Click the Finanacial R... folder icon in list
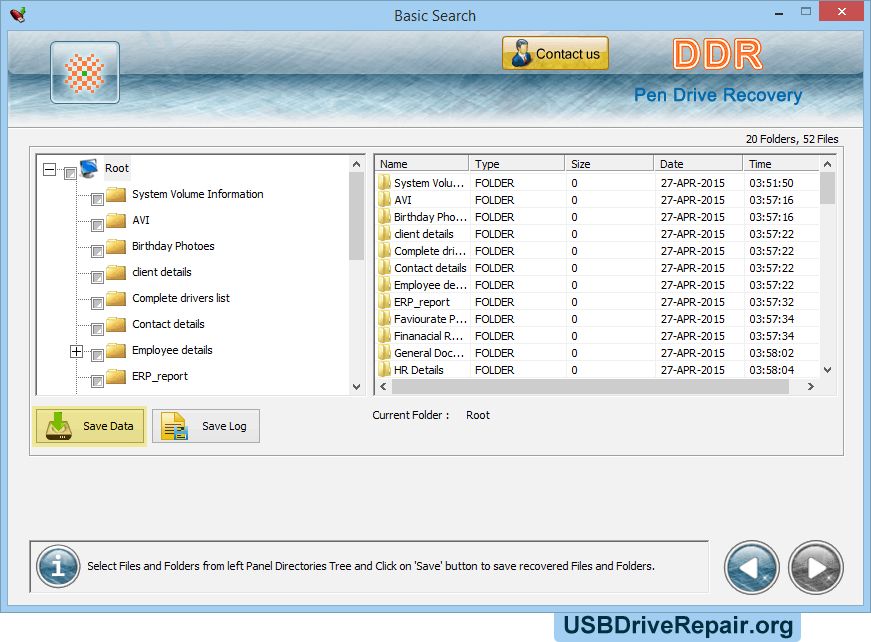Screen dimensions: 871x642 point(384,335)
